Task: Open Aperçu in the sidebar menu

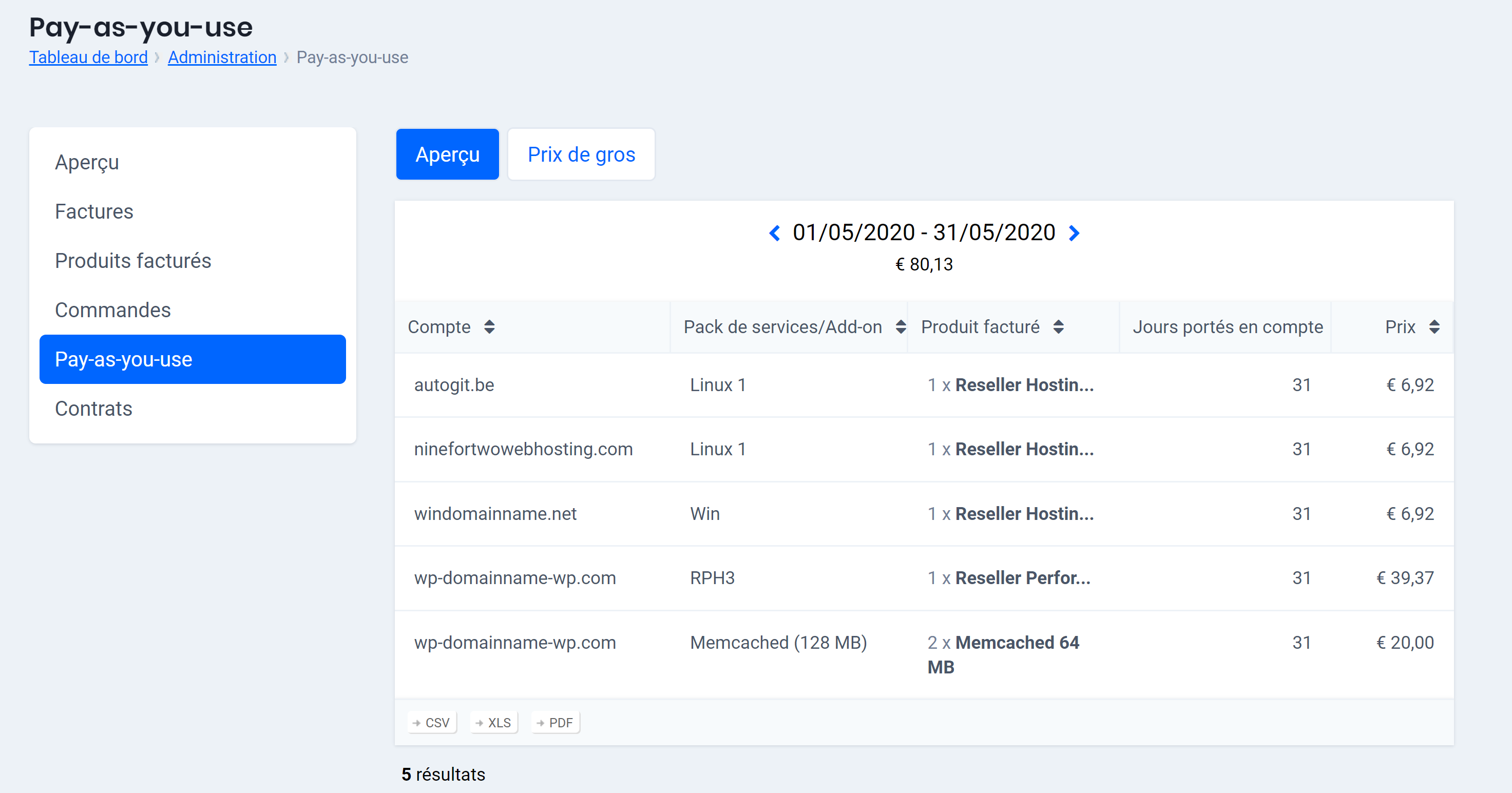Action: (x=87, y=162)
